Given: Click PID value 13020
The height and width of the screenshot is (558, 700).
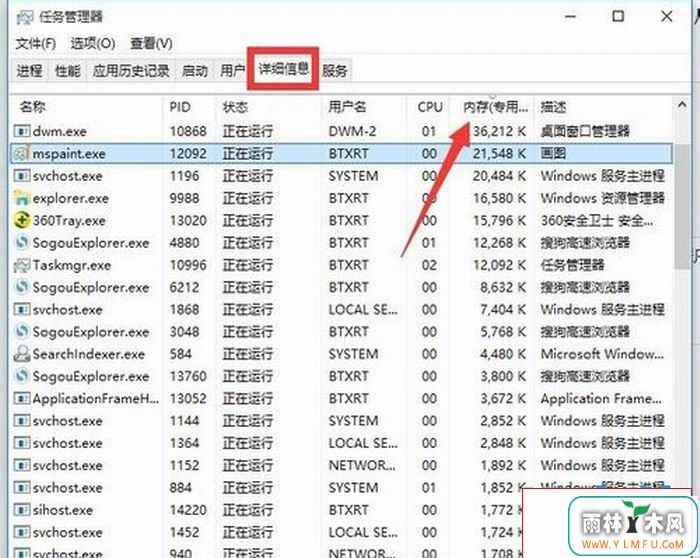Looking at the screenshot, I should point(188,221).
